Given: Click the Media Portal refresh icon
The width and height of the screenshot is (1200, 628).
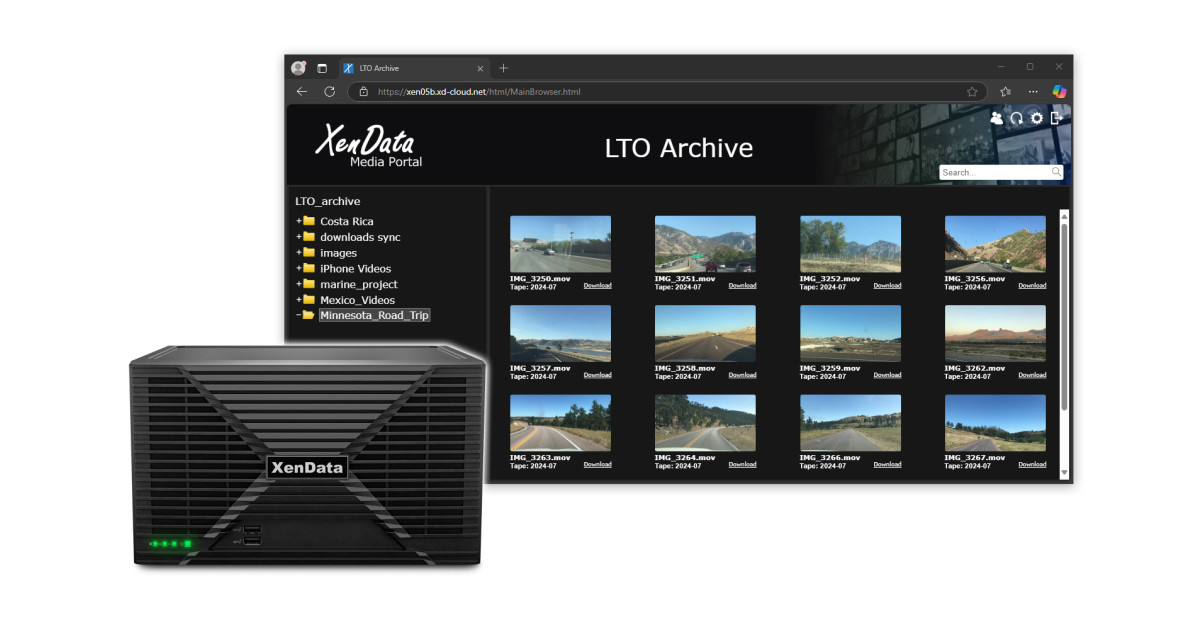Looking at the screenshot, I should [1017, 118].
